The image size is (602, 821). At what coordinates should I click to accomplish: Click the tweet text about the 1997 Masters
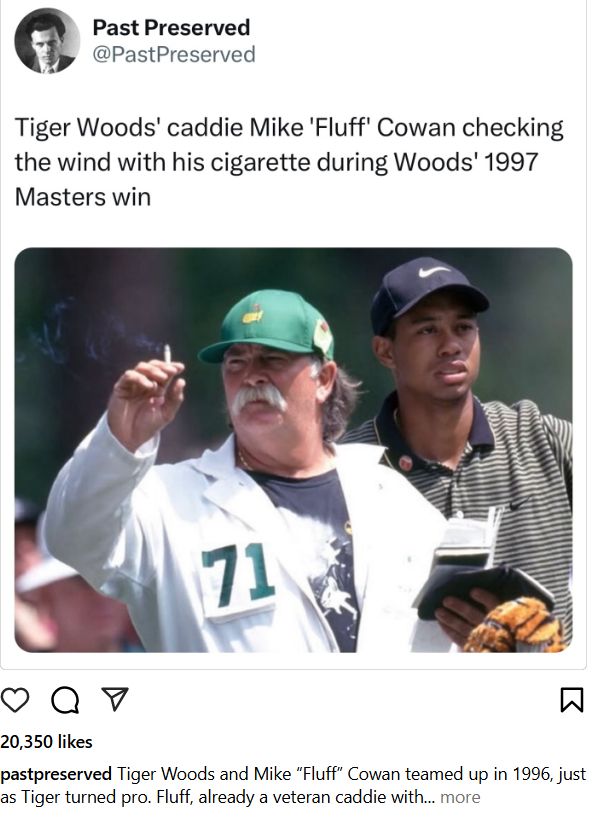289,162
